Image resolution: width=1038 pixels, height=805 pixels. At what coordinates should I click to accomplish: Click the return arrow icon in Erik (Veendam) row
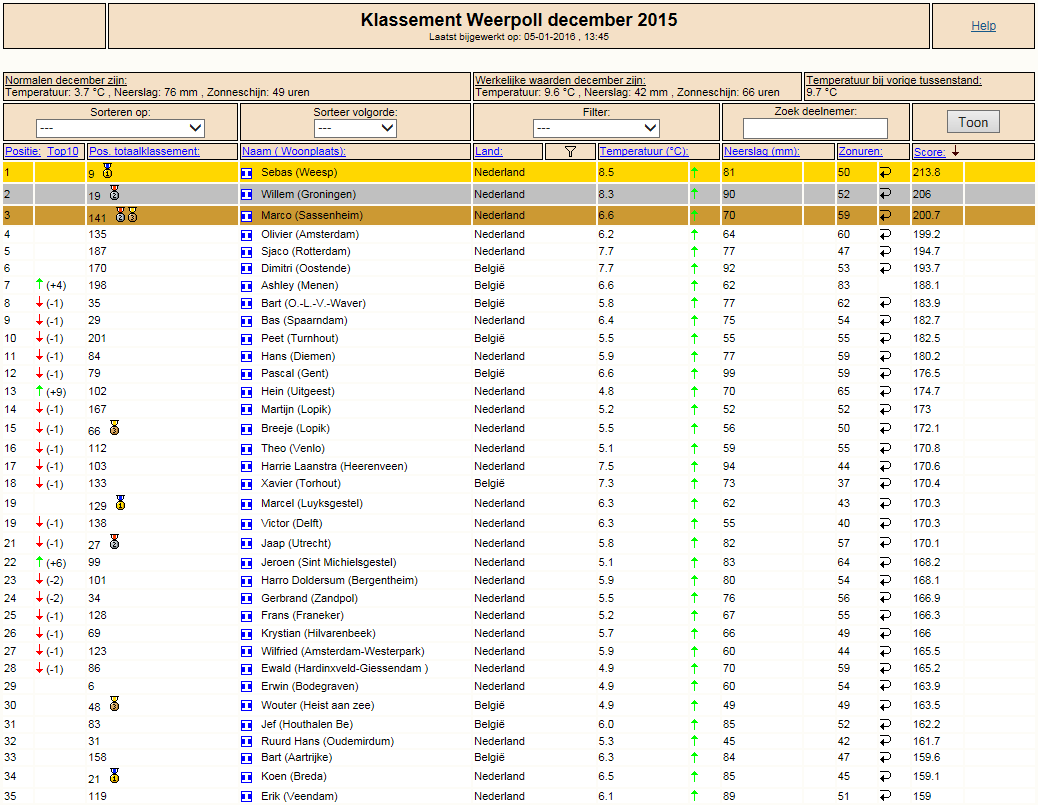pos(885,796)
